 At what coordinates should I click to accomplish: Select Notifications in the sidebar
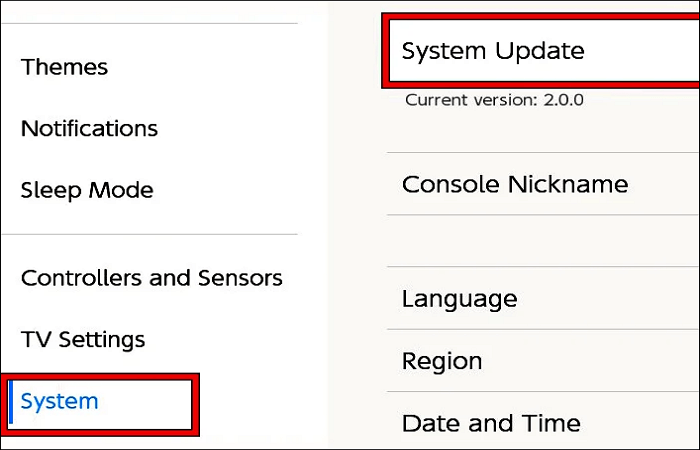point(89,128)
